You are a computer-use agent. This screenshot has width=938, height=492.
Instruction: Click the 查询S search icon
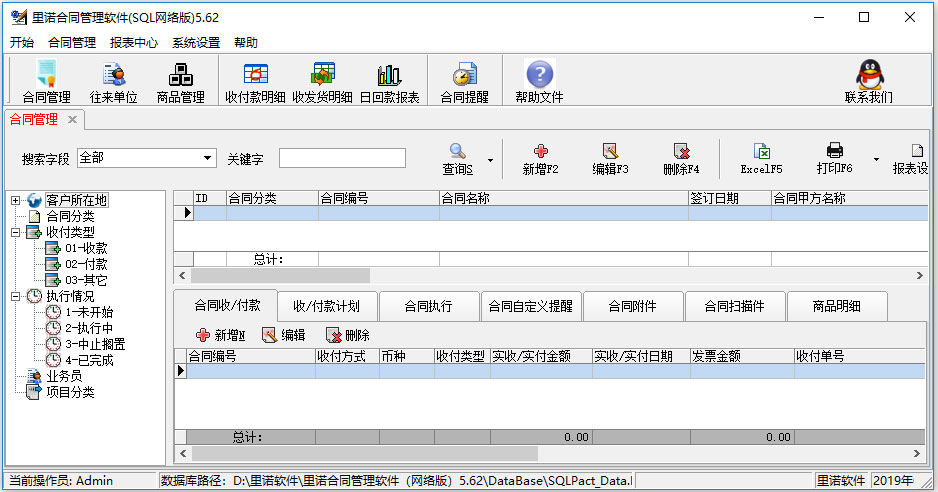click(458, 159)
